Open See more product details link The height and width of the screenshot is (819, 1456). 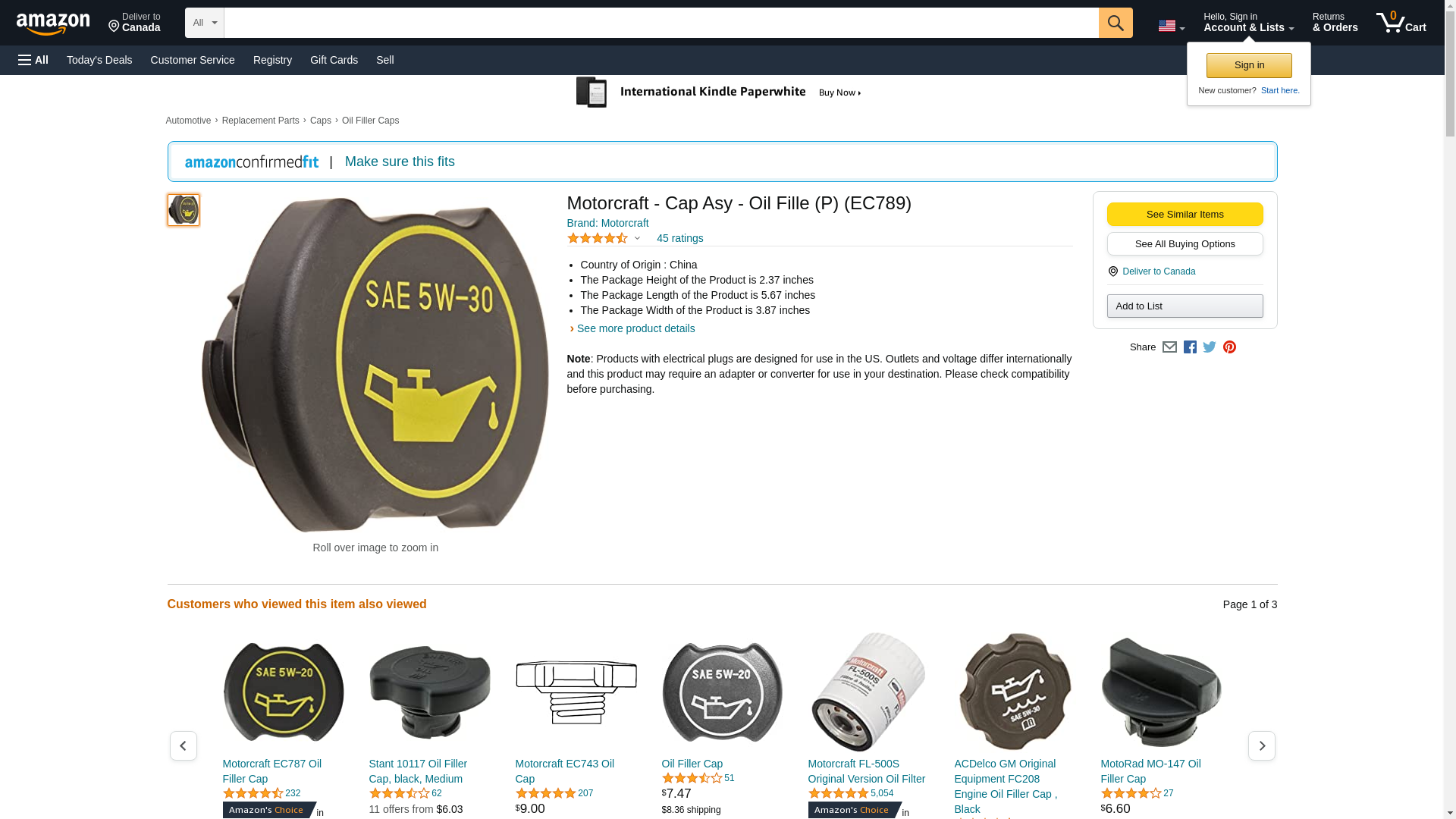(635, 328)
